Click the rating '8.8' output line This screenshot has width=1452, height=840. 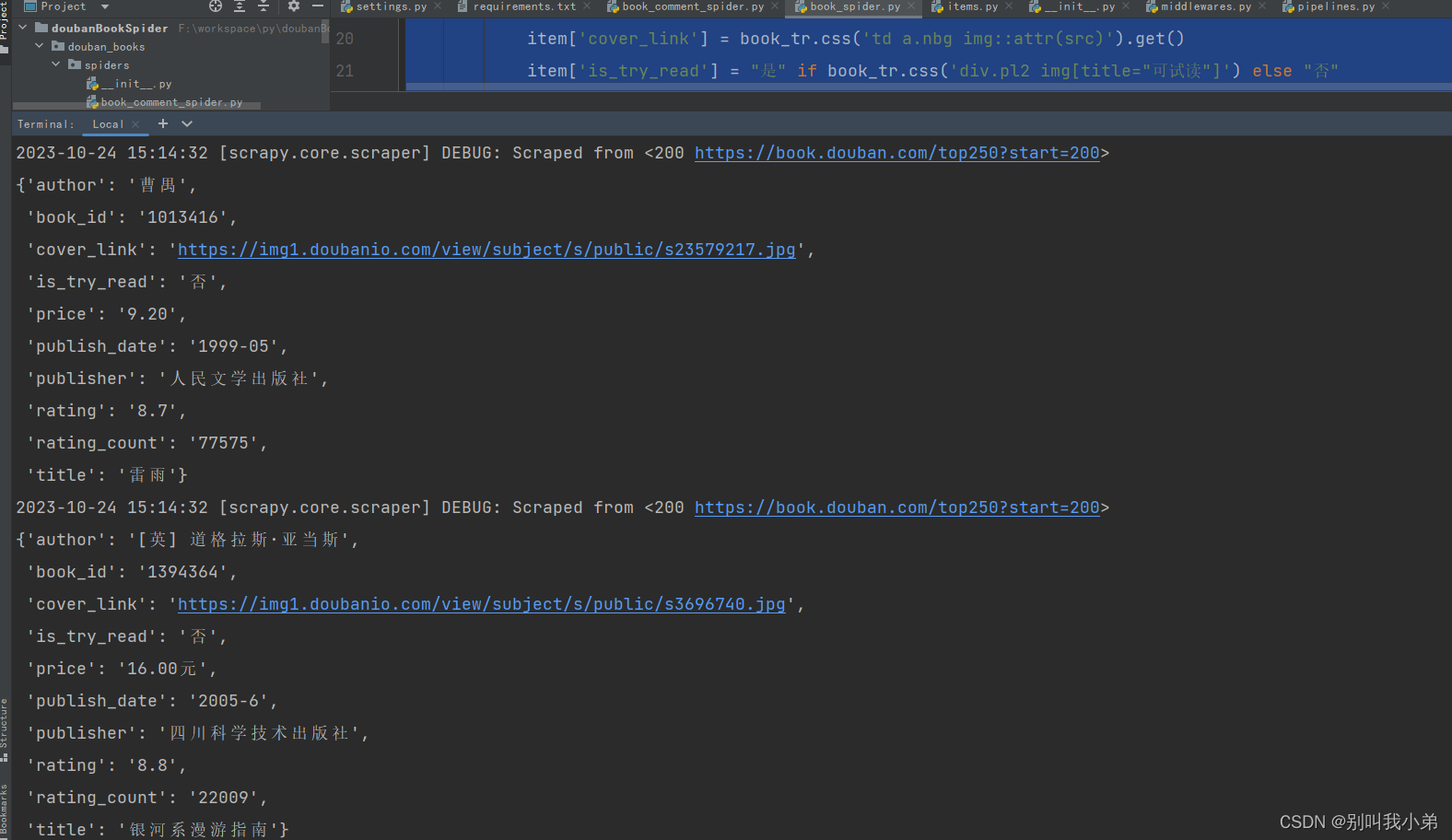106,765
